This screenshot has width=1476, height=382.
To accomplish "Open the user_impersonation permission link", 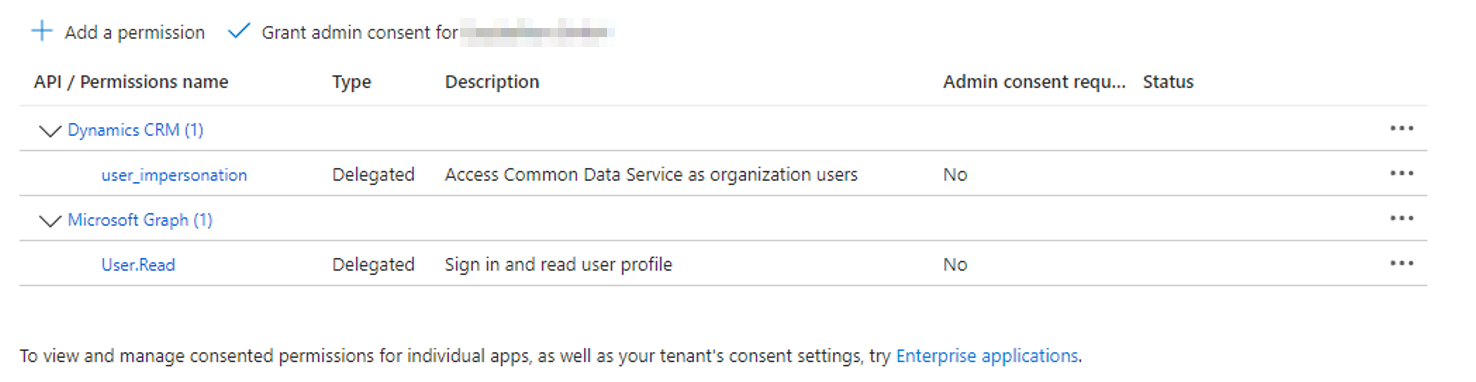I will pyautogui.click(x=174, y=175).
